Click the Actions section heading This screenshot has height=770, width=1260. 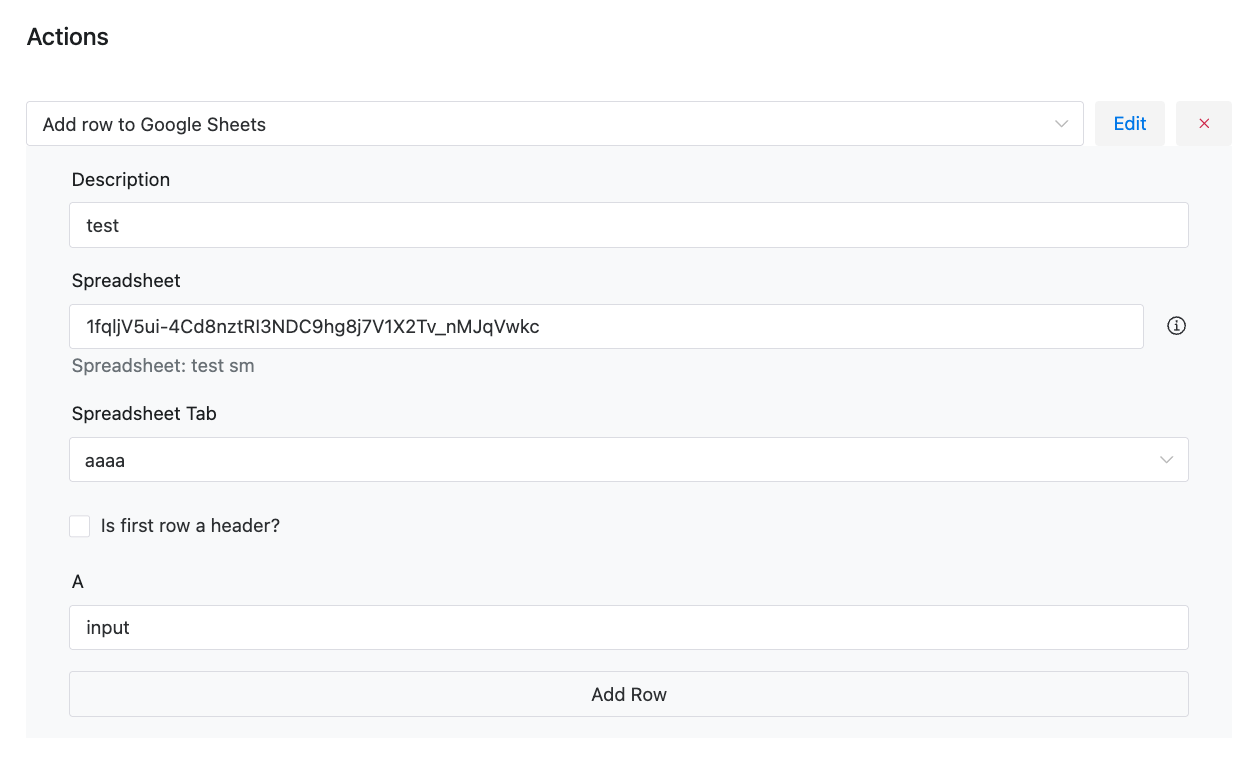[68, 37]
